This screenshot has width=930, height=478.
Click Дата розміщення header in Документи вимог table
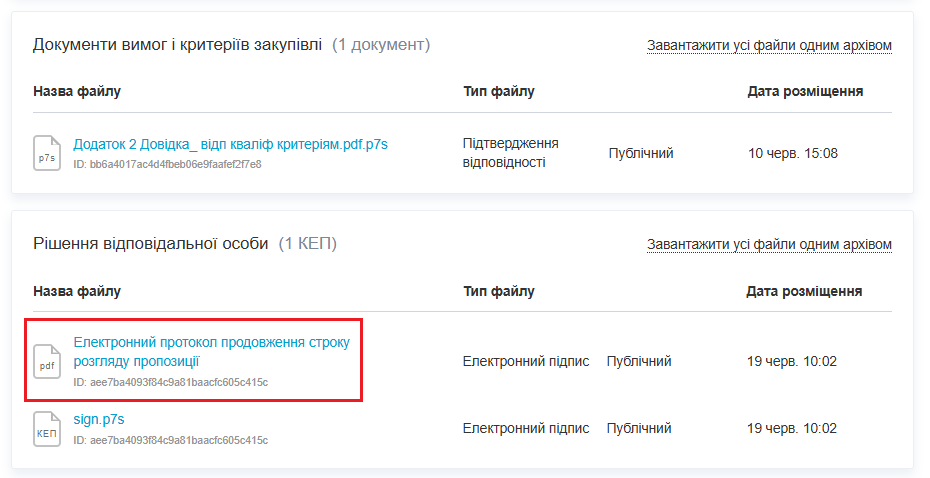[x=805, y=92]
